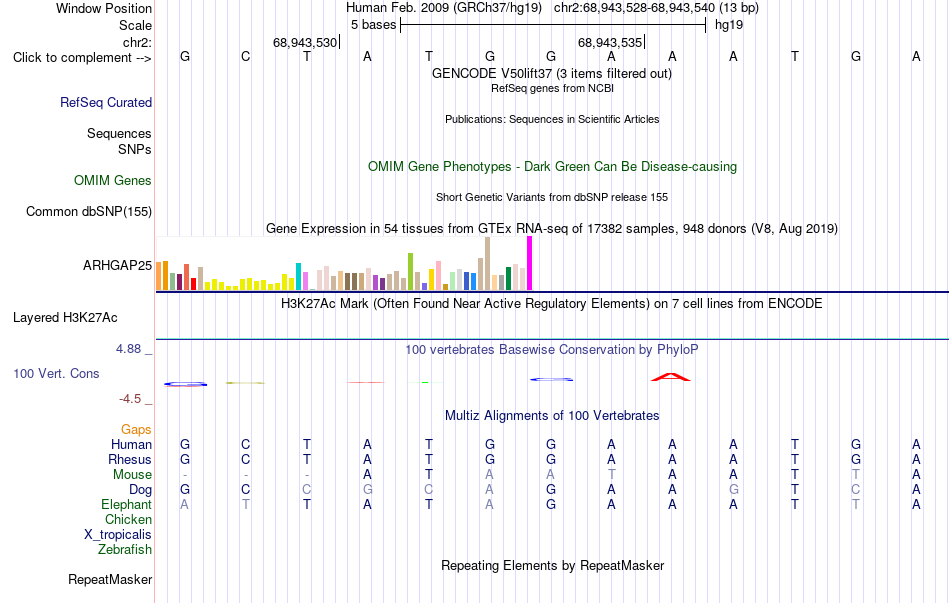
Task: Click the RepeatMasker track label
Action: [x=110, y=579]
